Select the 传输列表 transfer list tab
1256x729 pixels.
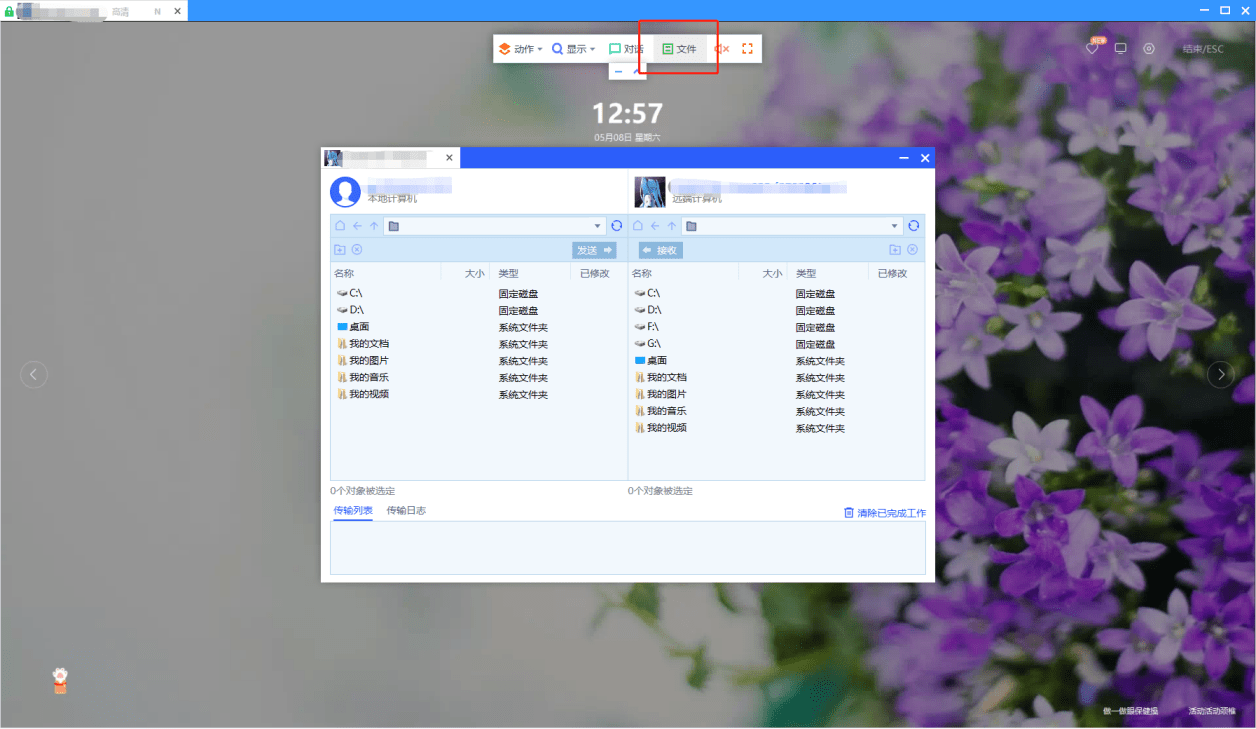click(352, 510)
